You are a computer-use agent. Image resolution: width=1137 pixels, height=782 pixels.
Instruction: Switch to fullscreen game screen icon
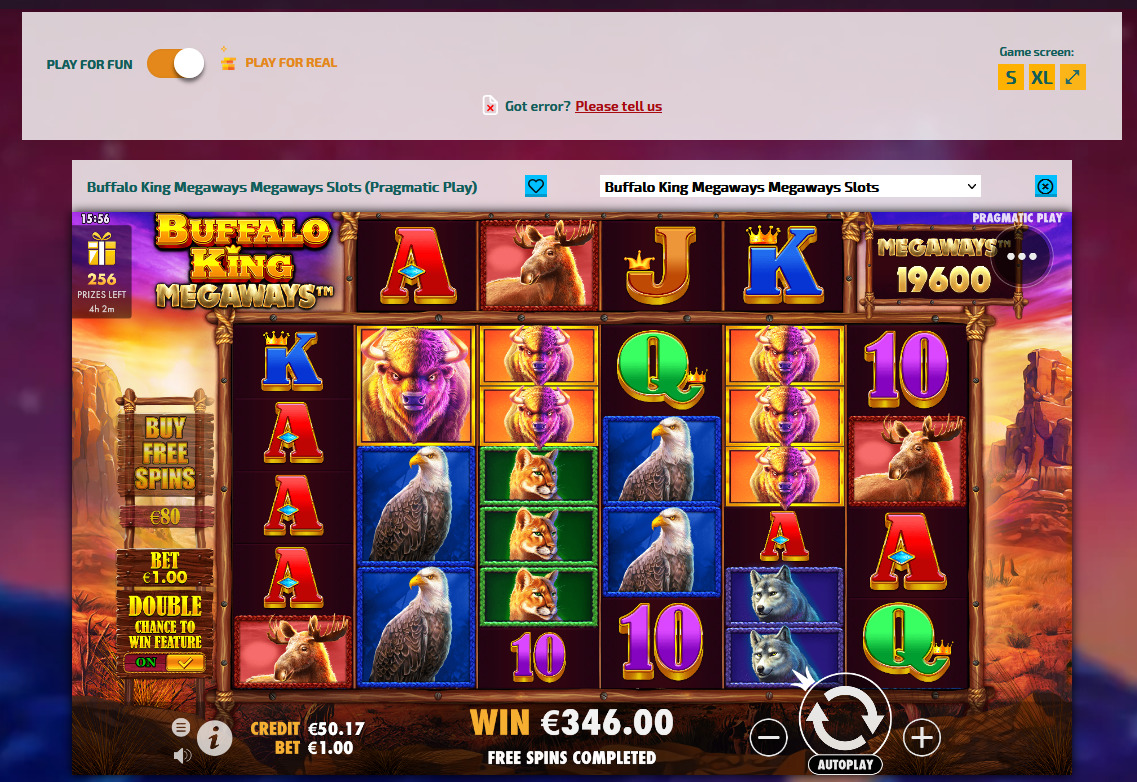(1072, 77)
